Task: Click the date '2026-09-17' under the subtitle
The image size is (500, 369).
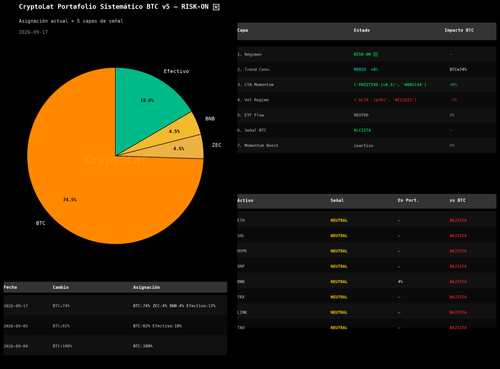Action: pos(33,32)
